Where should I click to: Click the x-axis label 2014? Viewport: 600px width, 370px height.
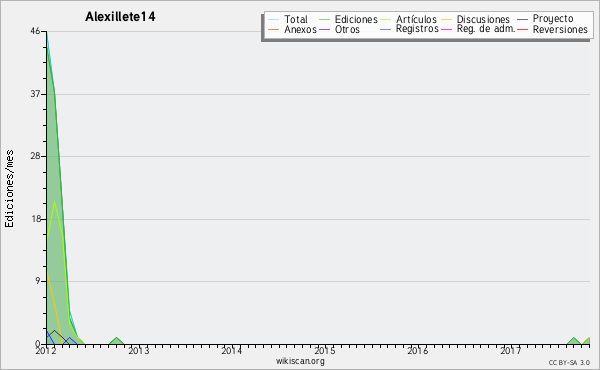pos(232,350)
